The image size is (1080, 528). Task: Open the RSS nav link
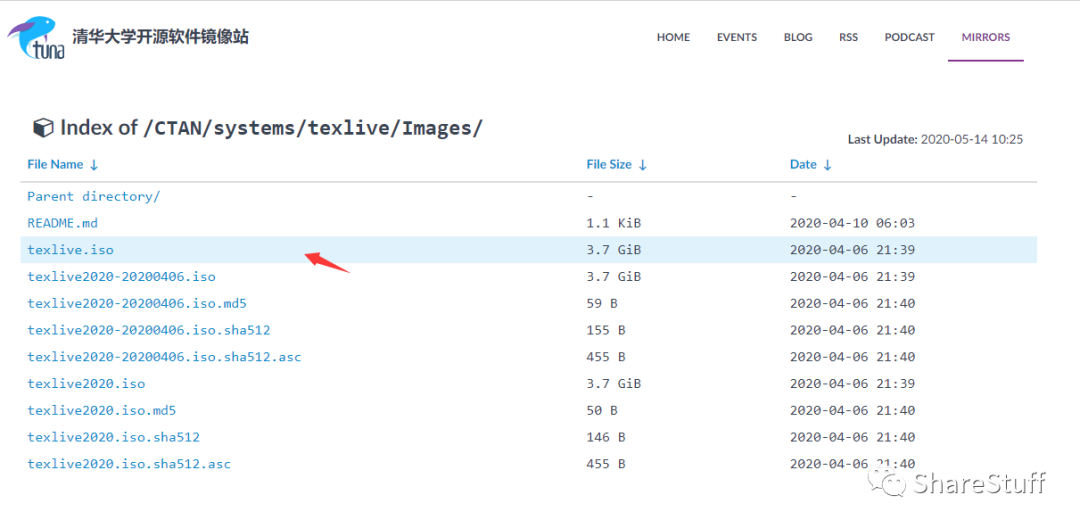[x=849, y=37]
